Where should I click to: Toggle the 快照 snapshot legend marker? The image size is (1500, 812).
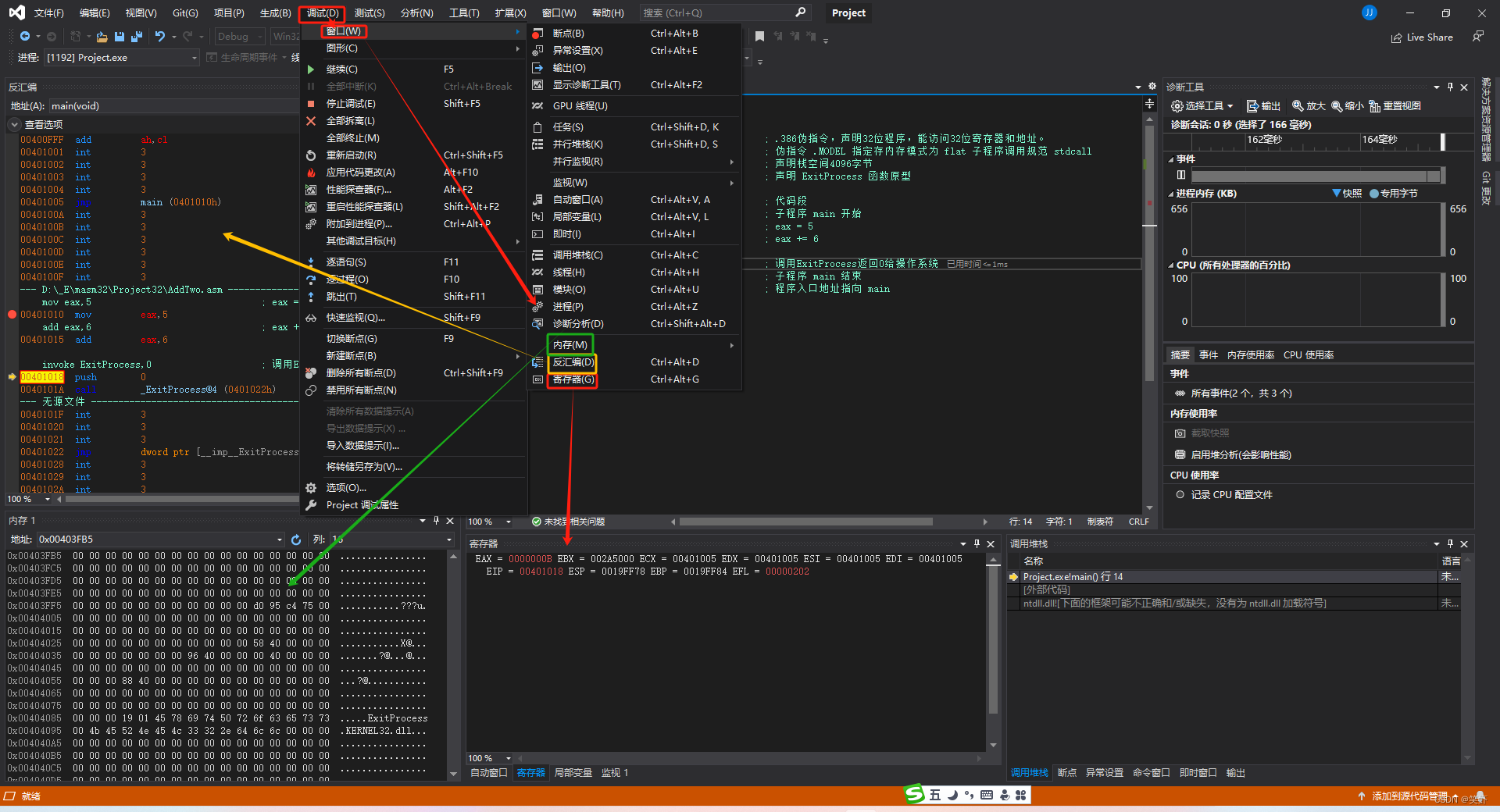coord(1337,194)
